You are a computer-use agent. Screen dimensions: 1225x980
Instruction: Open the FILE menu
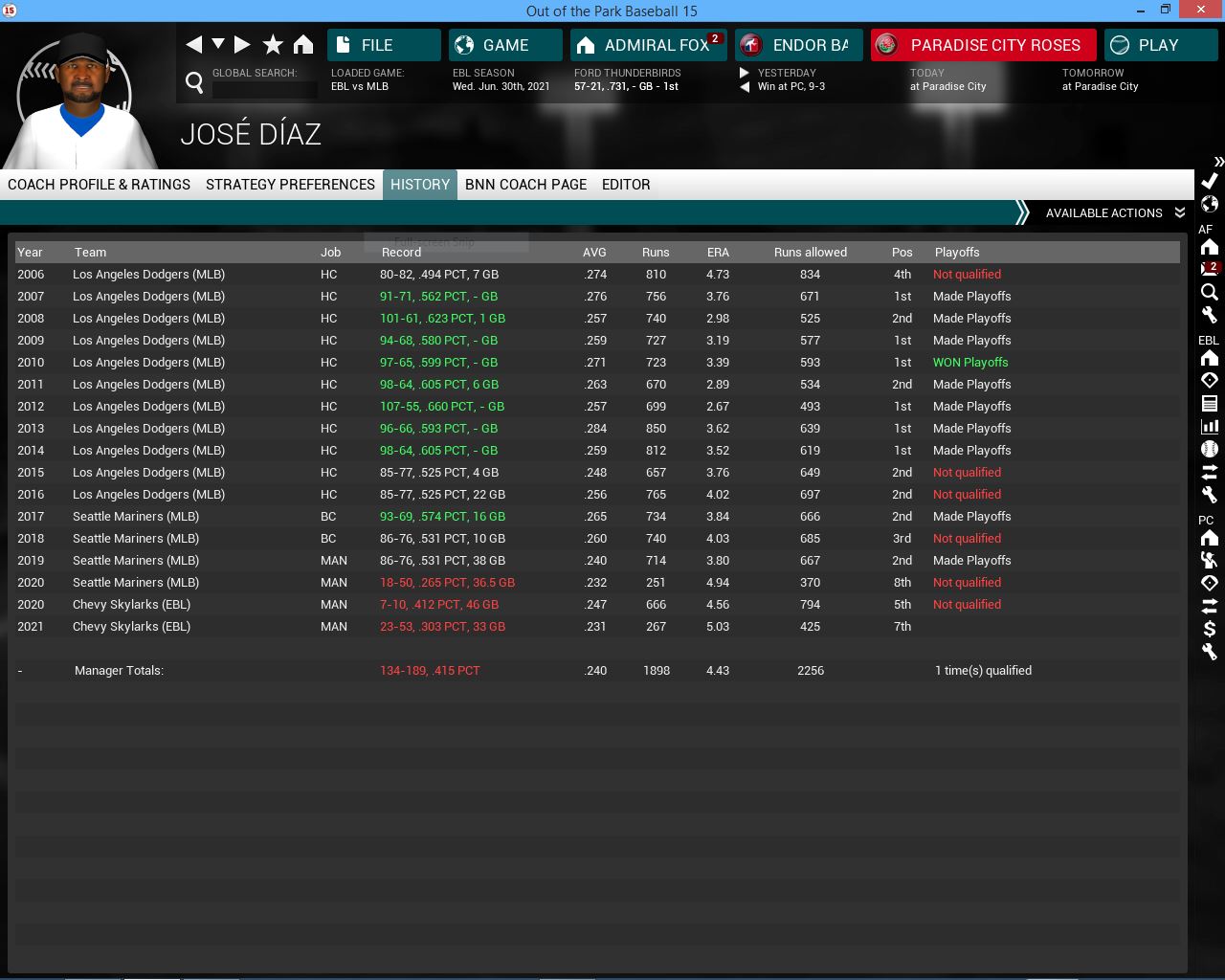(384, 45)
